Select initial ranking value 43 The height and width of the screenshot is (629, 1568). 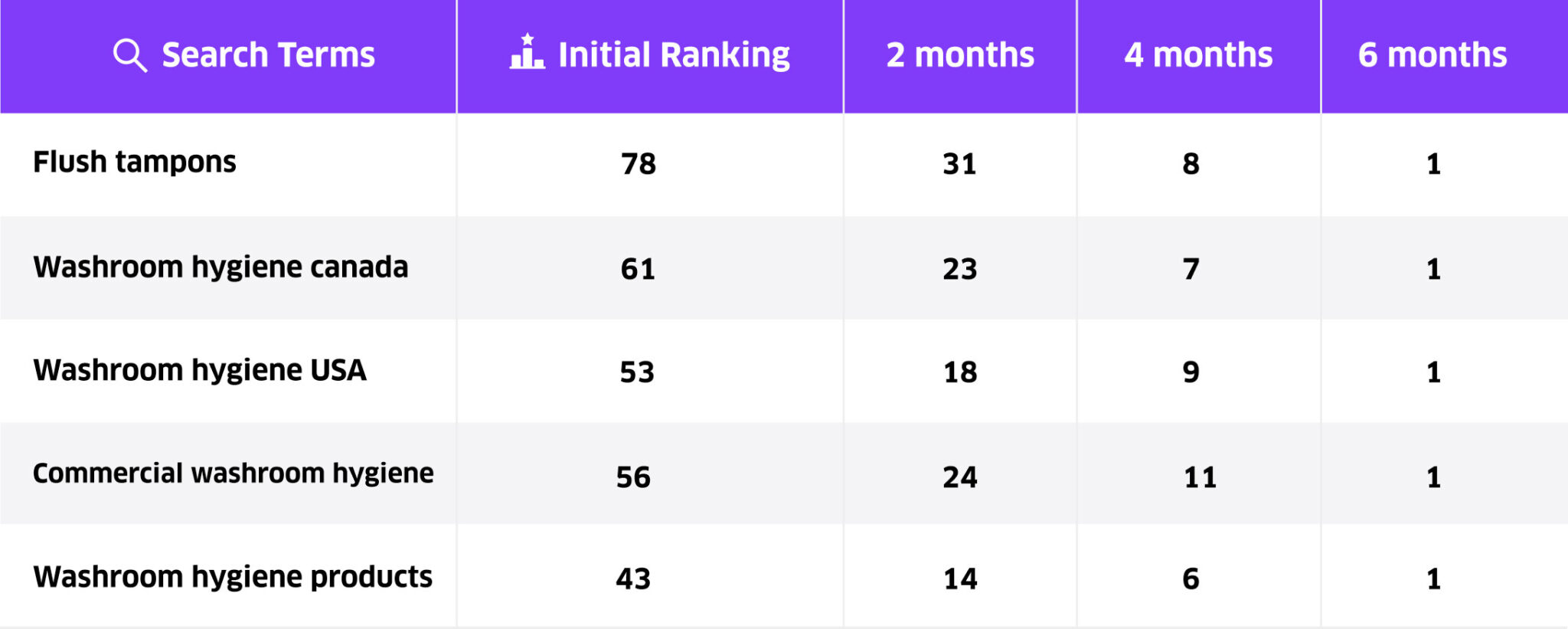click(x=633, y=578)
